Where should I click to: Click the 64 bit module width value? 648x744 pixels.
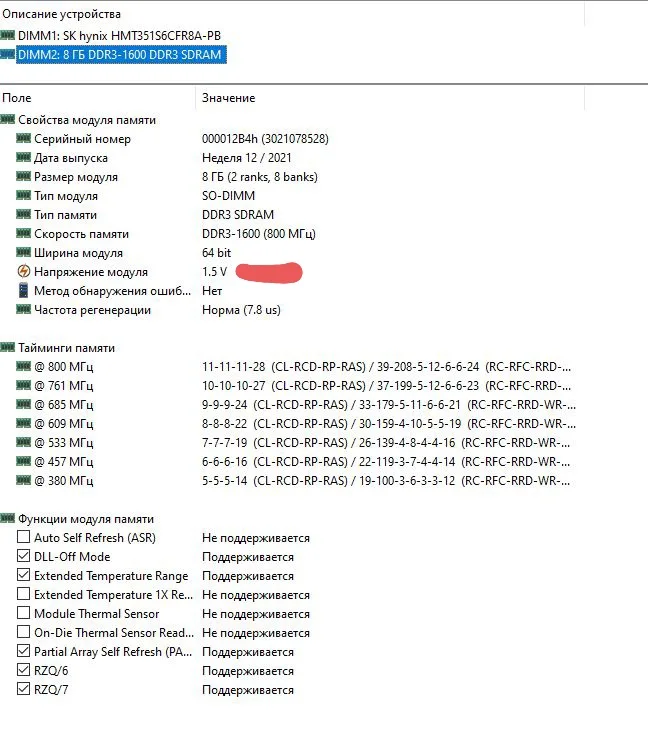[x=217, y=252]
